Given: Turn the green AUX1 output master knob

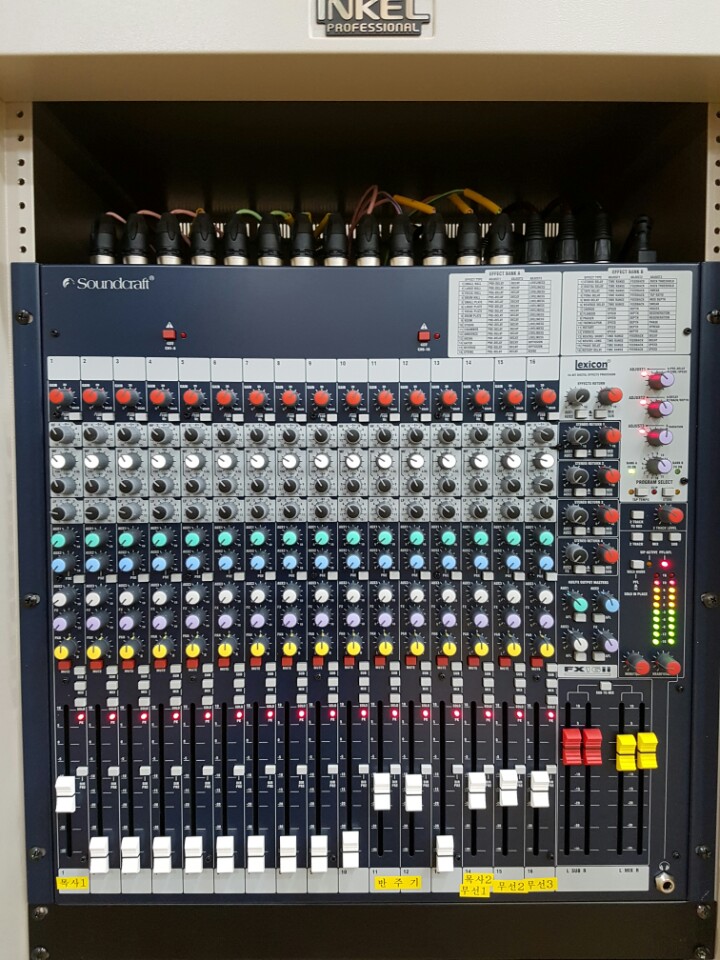Looking at the screenshot, I should click(x=579, y=604).
